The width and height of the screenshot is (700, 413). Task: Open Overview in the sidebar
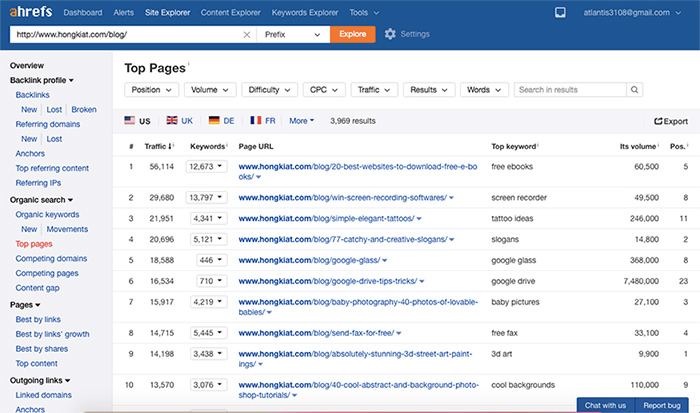27,66
